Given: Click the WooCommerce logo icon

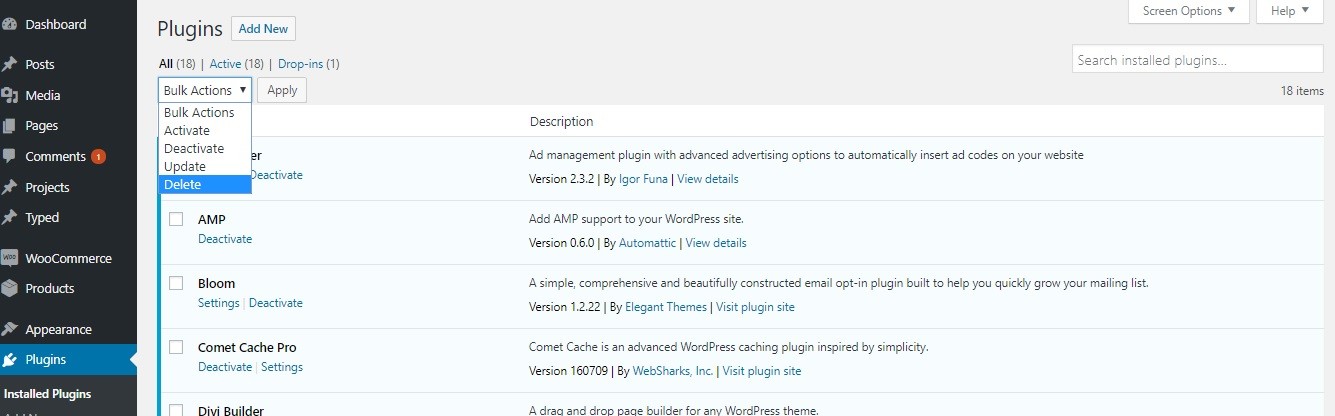Looking at the screenshot, I should (x=9, y=258).
